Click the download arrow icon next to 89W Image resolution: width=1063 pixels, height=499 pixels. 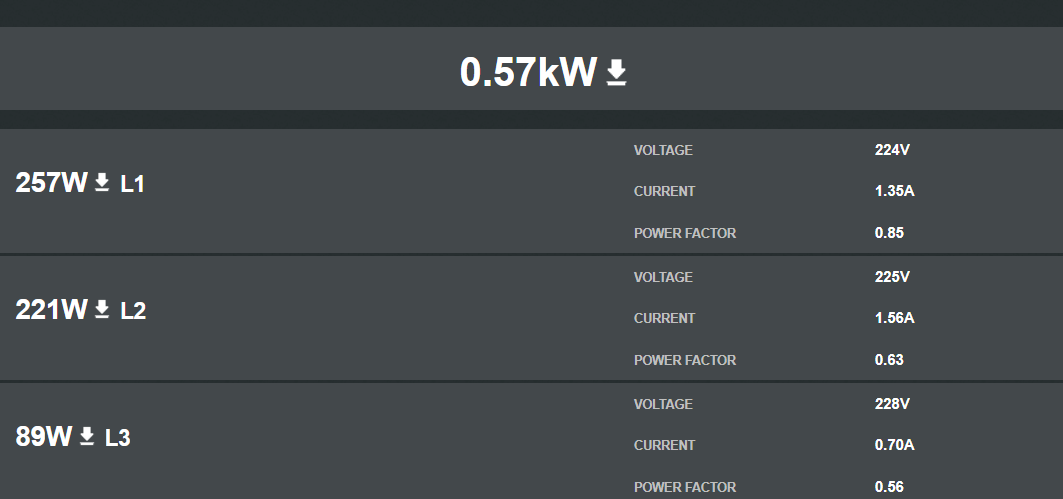pos(87,436)
